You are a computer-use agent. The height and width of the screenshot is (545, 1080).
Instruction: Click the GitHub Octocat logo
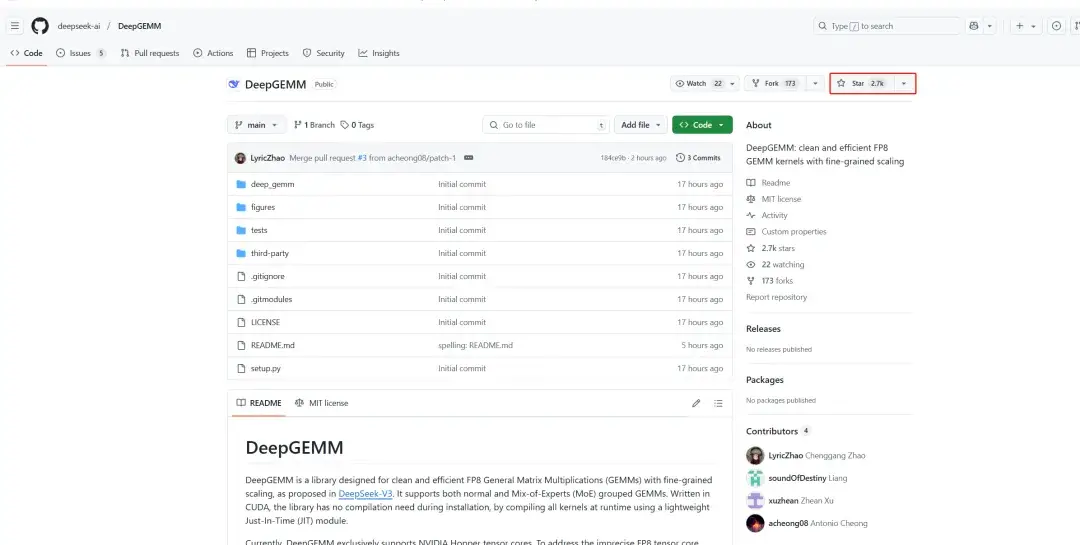point(40,26)
